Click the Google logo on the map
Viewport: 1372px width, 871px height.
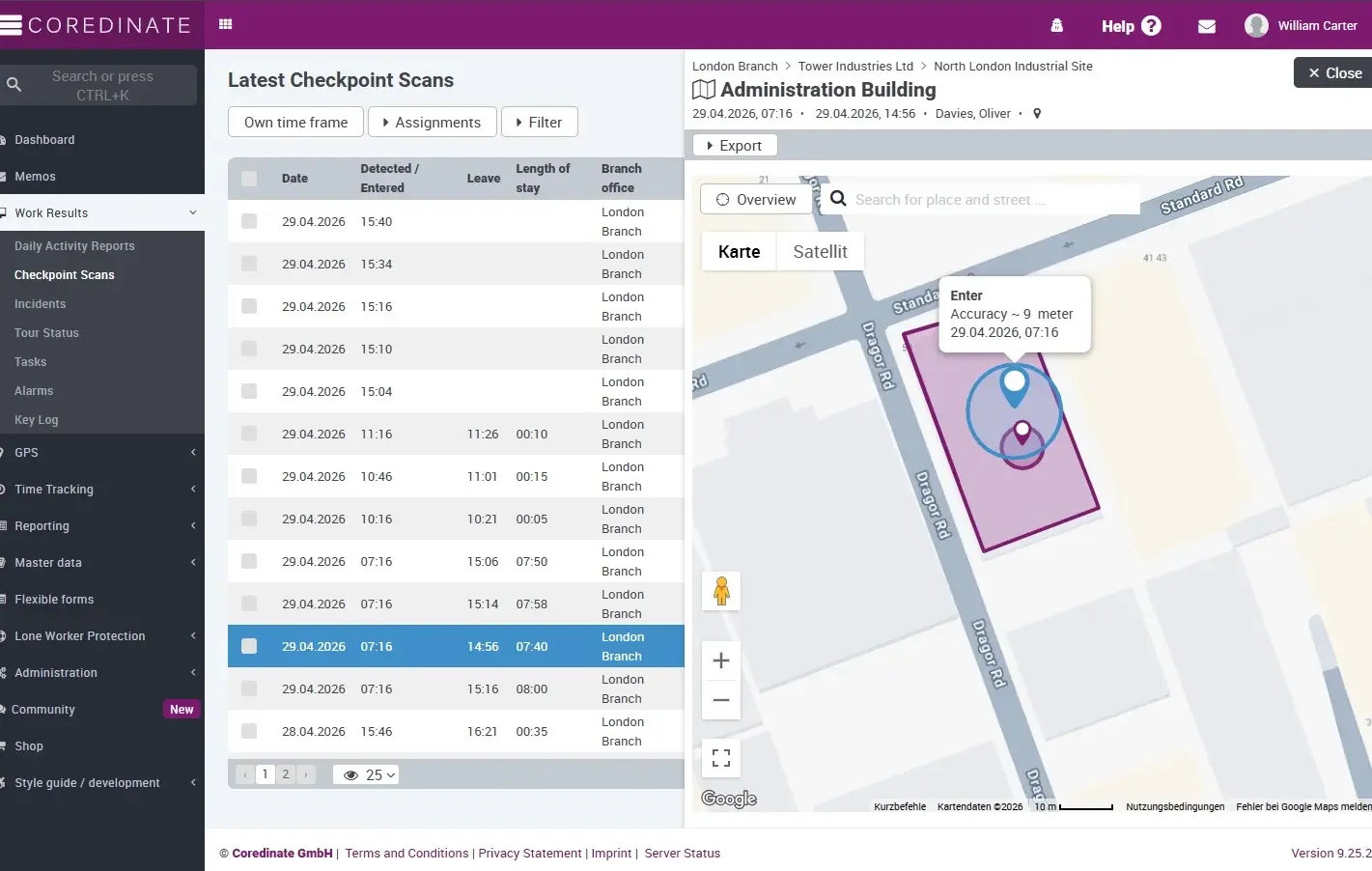point(729,799)
